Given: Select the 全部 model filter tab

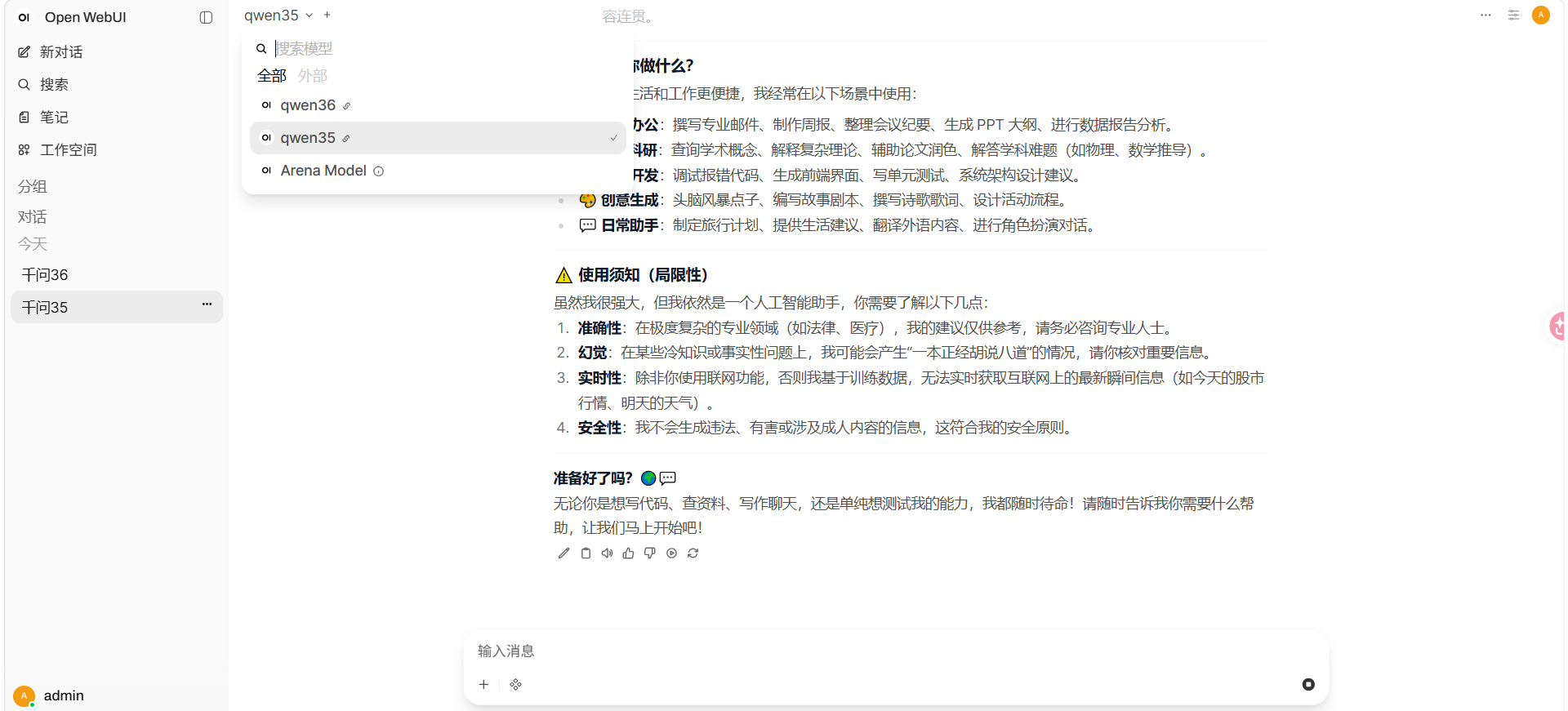Looking at the screenshot, I should point(272,76).
